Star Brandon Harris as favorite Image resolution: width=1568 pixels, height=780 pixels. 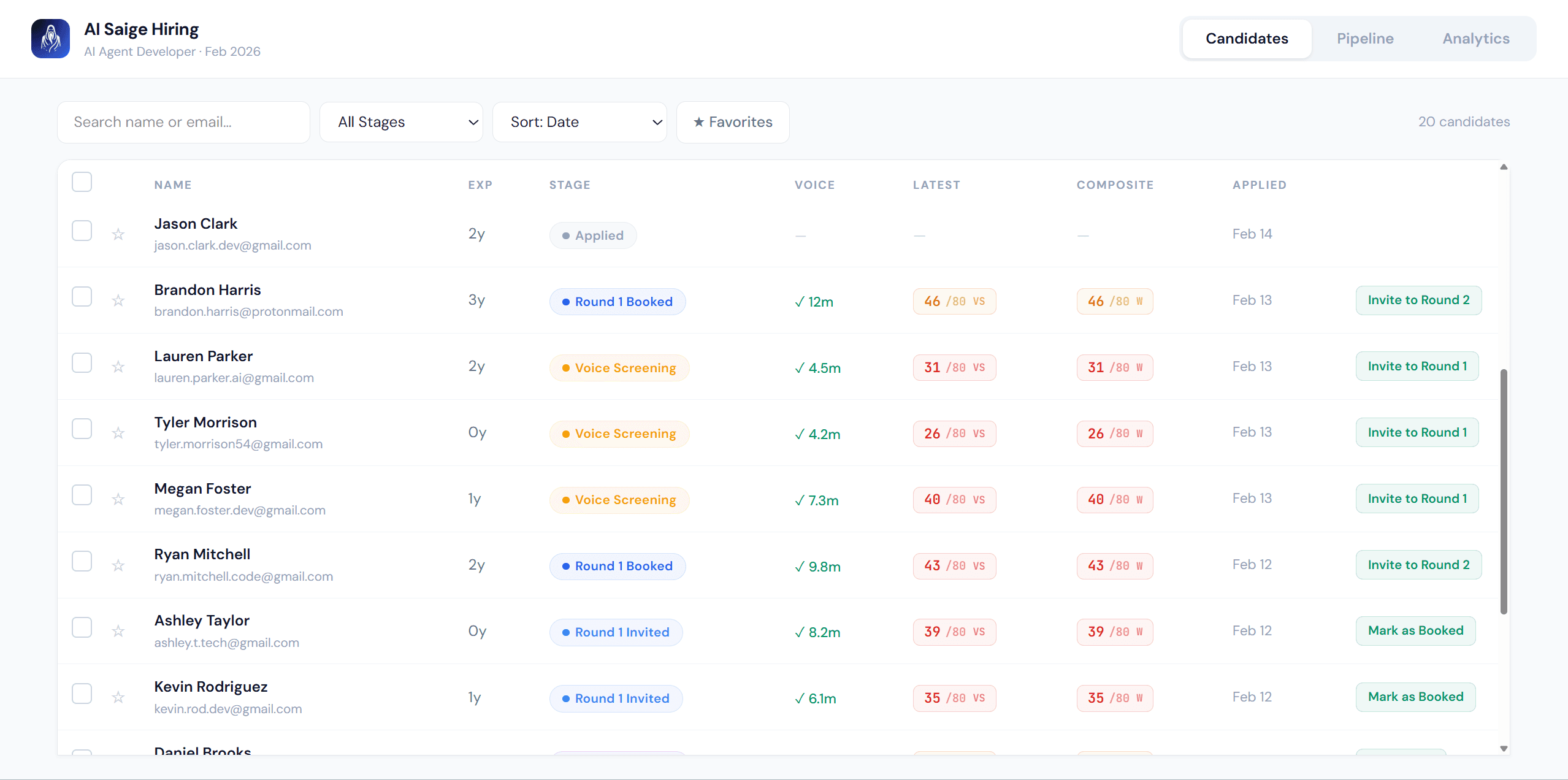click(118, 300)
